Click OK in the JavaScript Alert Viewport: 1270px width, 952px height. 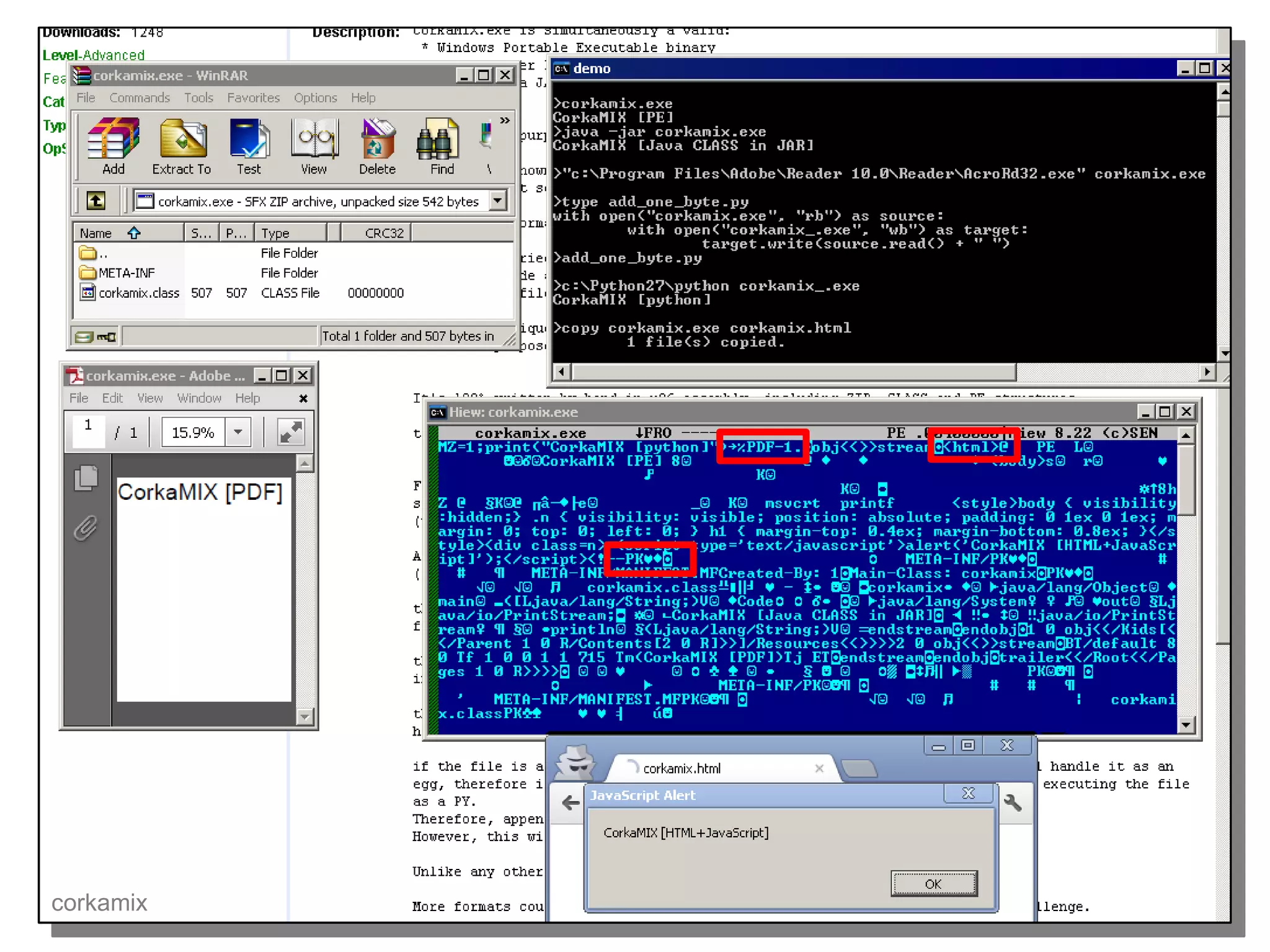pos(933,884)
